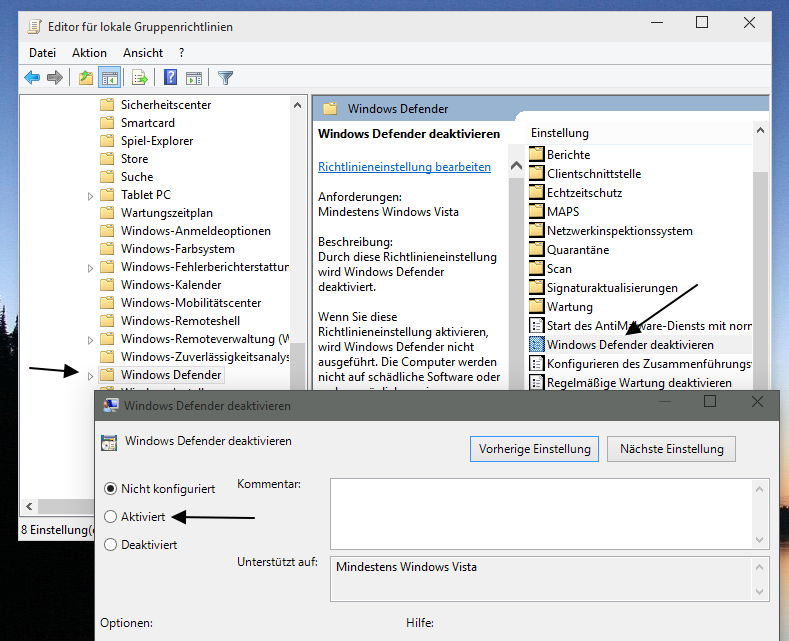789x641 pixels.
Task: Collapse description pane with the chevron up arrow
Action: click(x=516, y=166)
